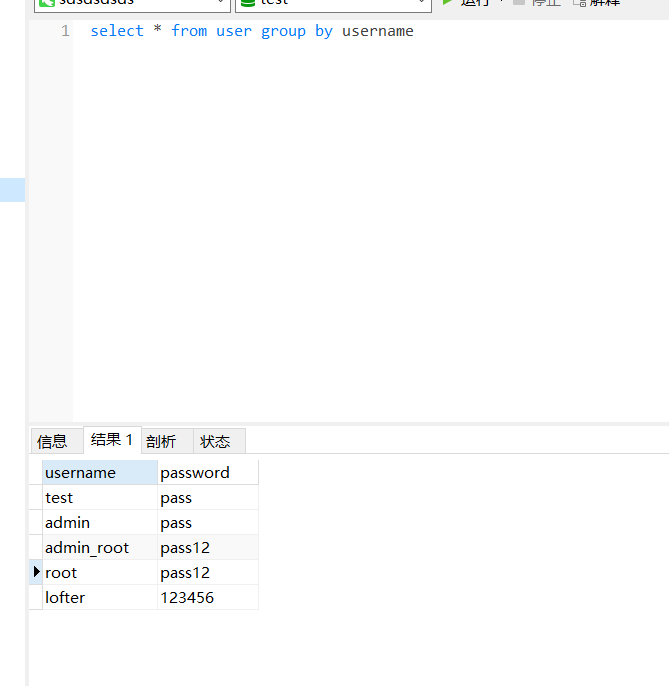Image resolution: width=669 pixels, height=686 pixels.
Task: Show the 状态 tab
Action: (219, 441)
